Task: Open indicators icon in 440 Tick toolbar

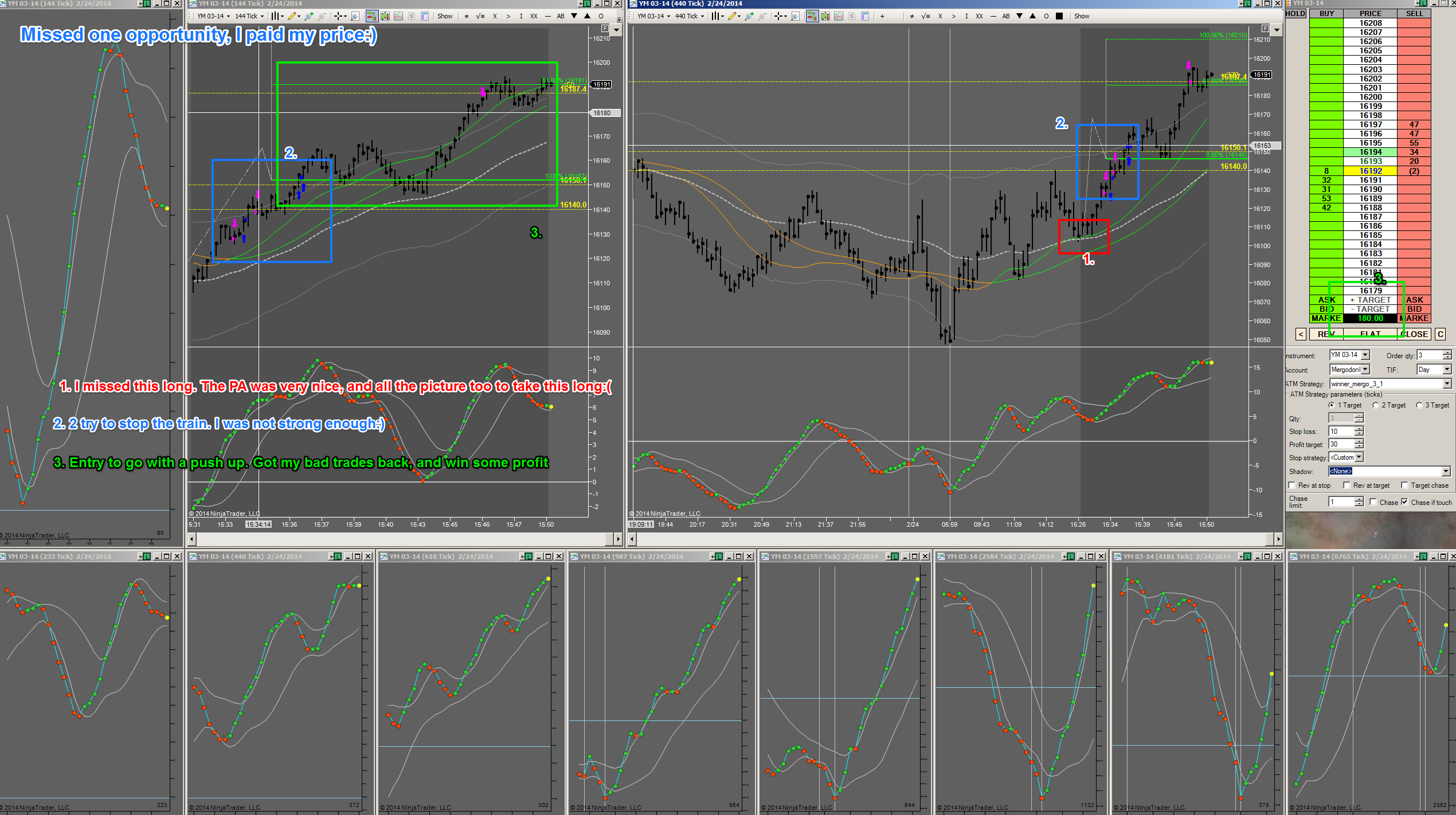Action: pyautogui.click(x=839, y=16)
